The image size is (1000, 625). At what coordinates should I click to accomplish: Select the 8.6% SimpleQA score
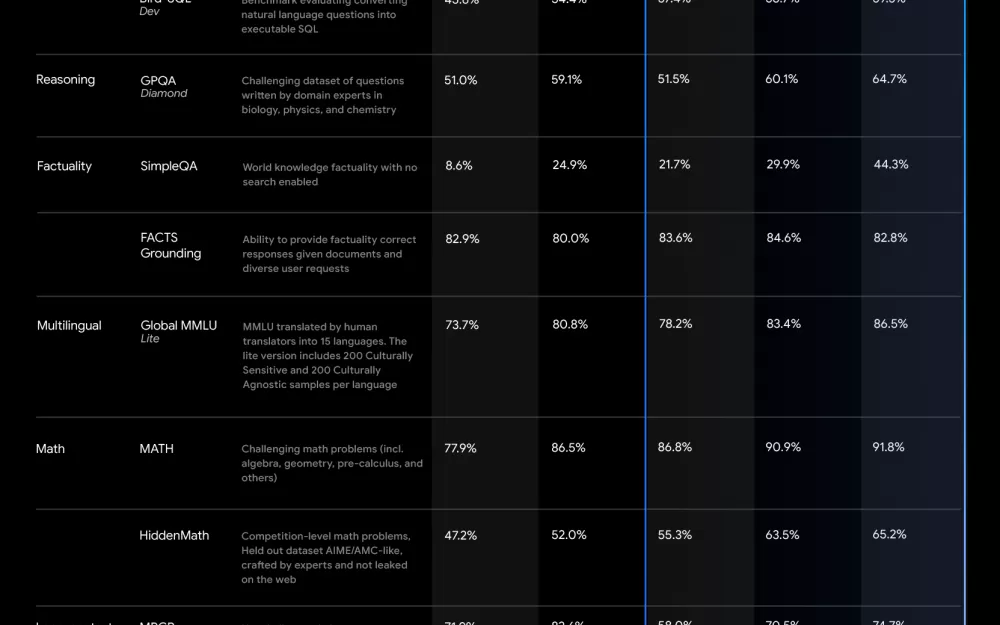[x=459, y=165]
